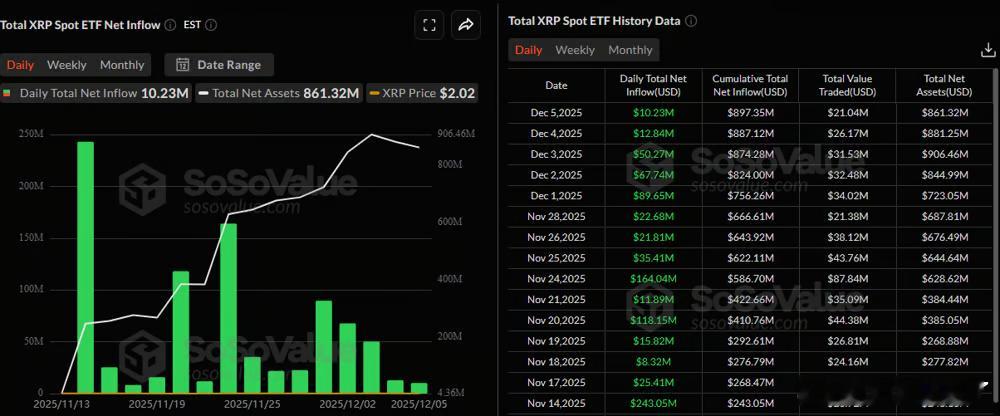
Task: Click Daily Total Net Inflow(USD) column header
Action: 653,85
